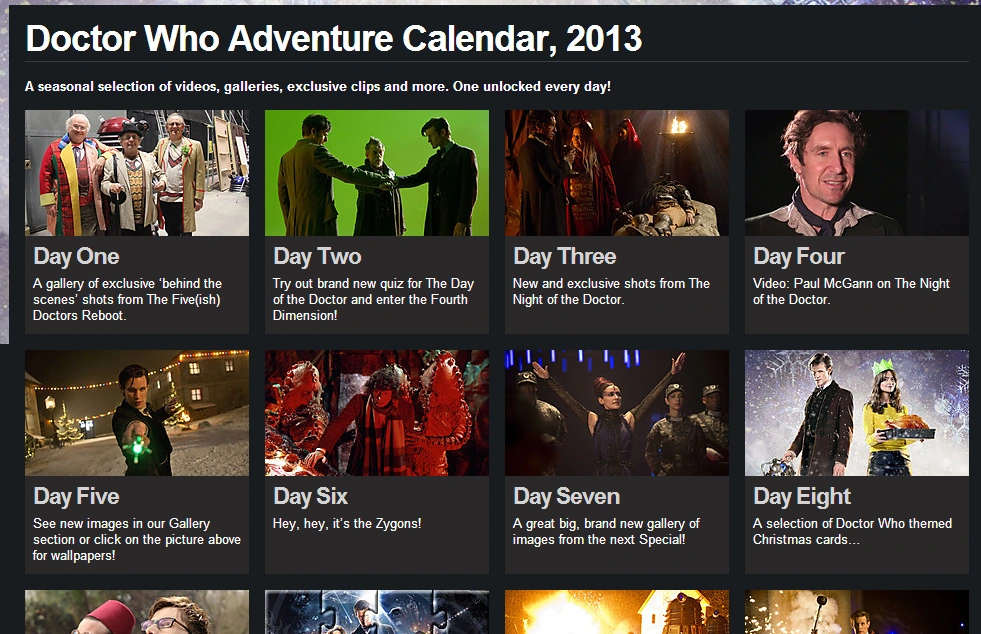
Task: Select the Day Seven gallery thumbnail
Action: 617,413
